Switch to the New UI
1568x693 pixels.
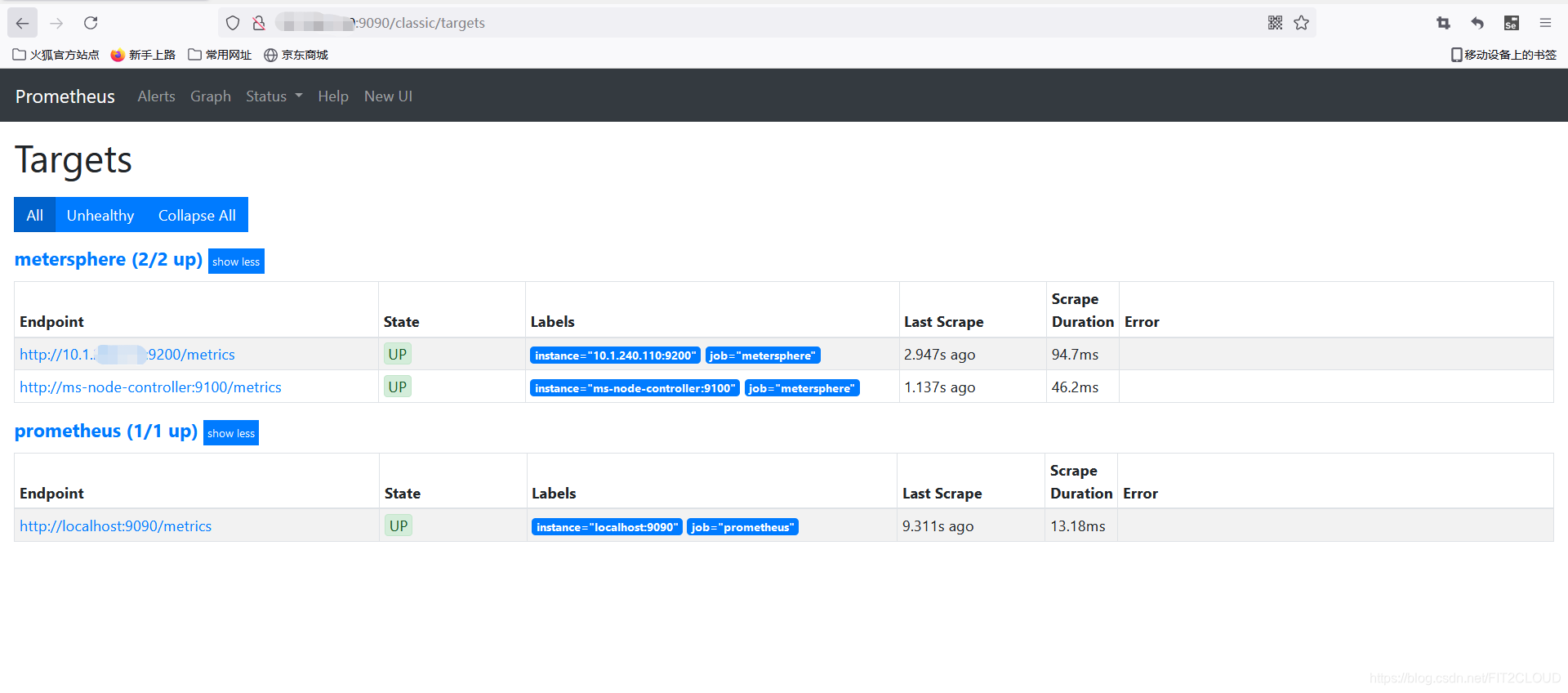click(x=388, y=96)
